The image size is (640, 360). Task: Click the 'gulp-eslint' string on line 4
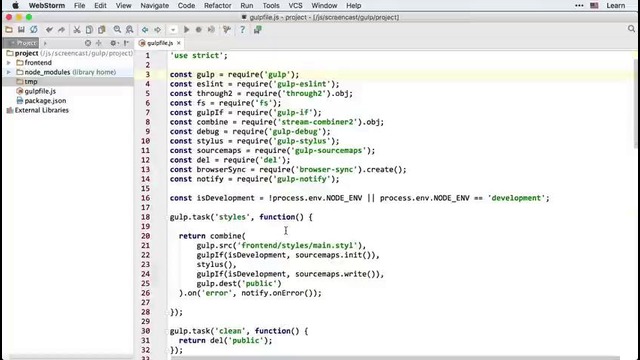coord(302,84)
